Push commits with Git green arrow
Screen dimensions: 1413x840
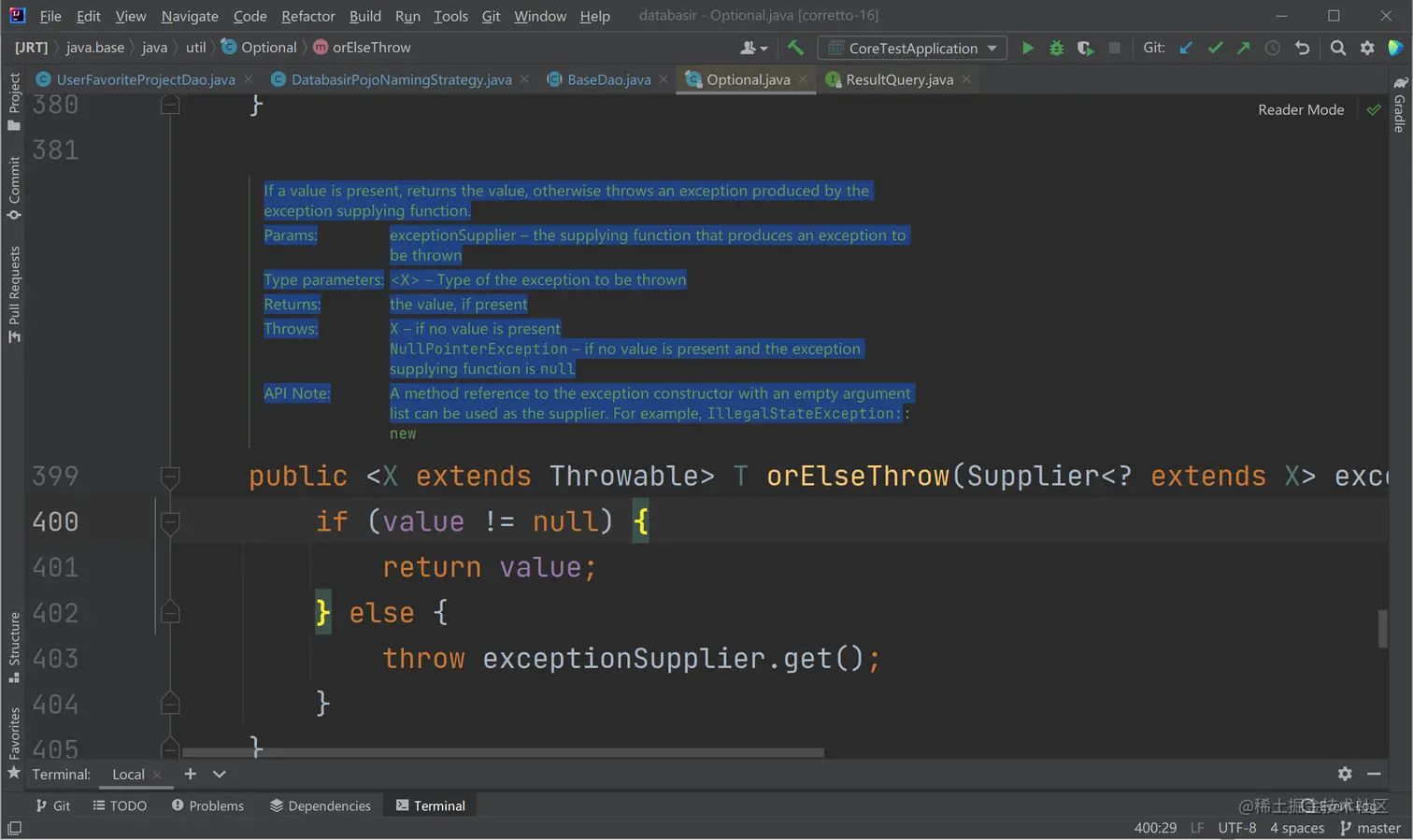point(1243,48)
